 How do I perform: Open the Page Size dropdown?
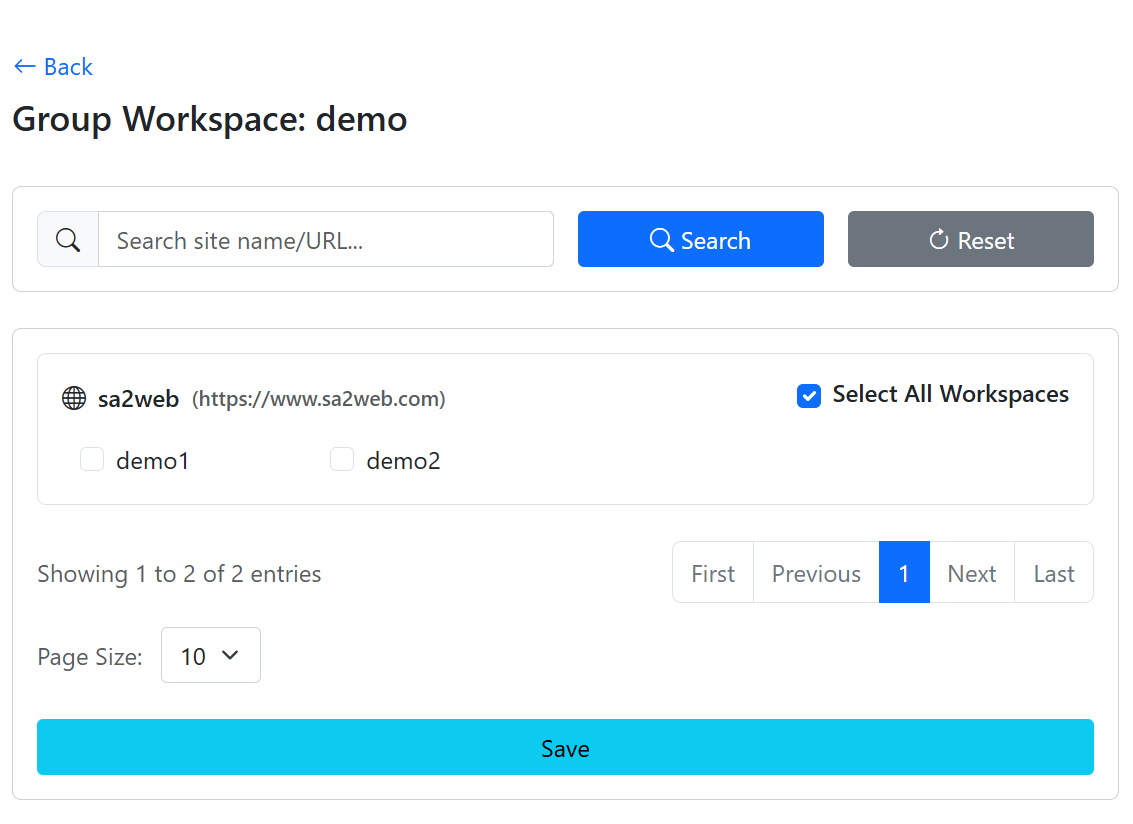click(210, 655)
